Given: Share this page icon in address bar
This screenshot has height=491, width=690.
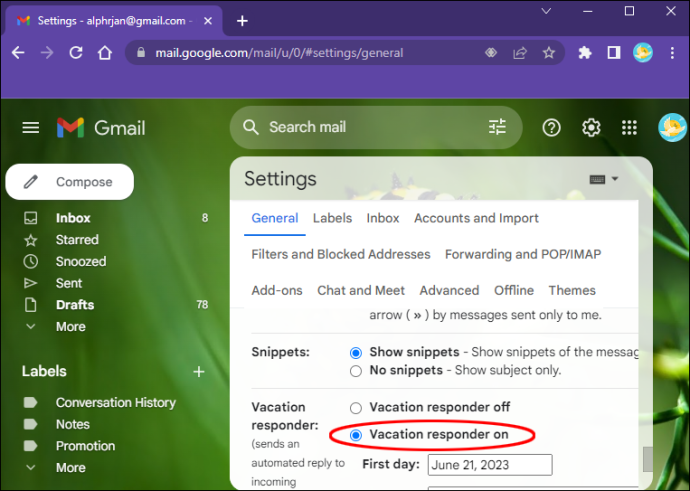Looking at the screenshot, I should click(520, 53).
